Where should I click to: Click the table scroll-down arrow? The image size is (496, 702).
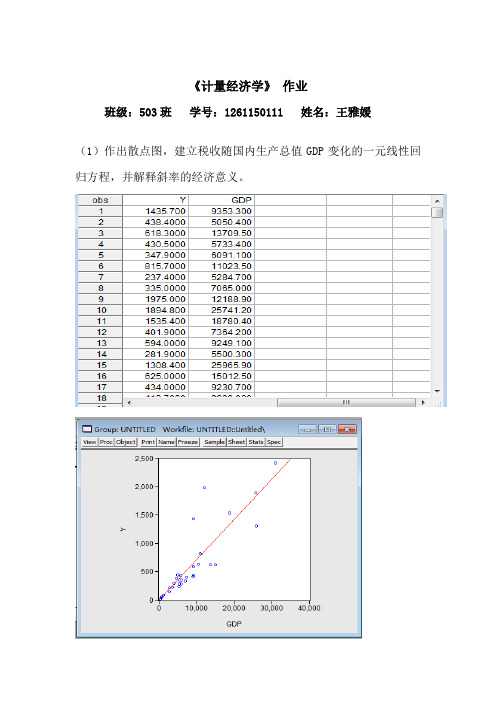pos(437,391)
